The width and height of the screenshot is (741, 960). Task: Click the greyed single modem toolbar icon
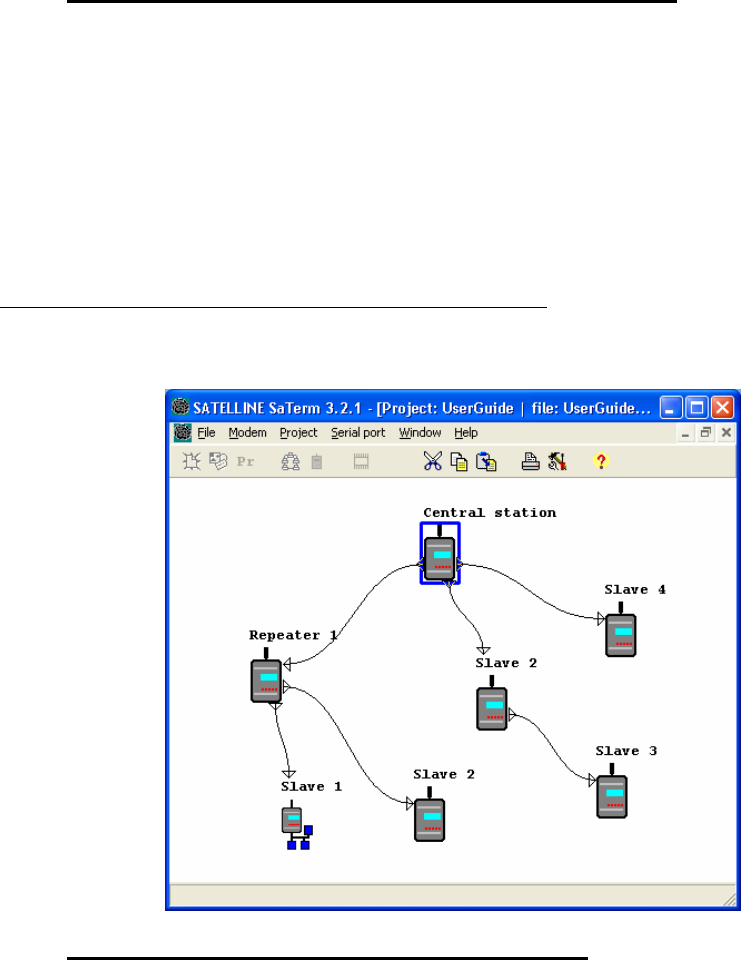pos(317,461)
